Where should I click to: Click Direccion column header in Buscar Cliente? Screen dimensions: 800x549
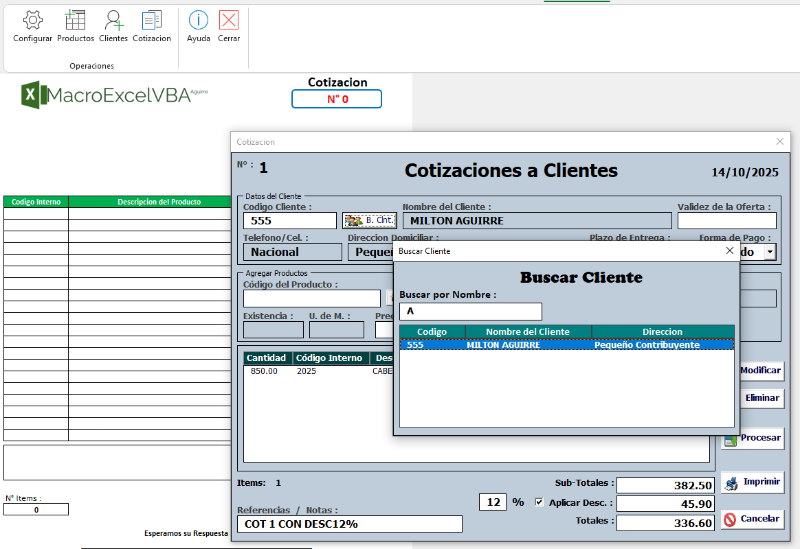[663, 332]
